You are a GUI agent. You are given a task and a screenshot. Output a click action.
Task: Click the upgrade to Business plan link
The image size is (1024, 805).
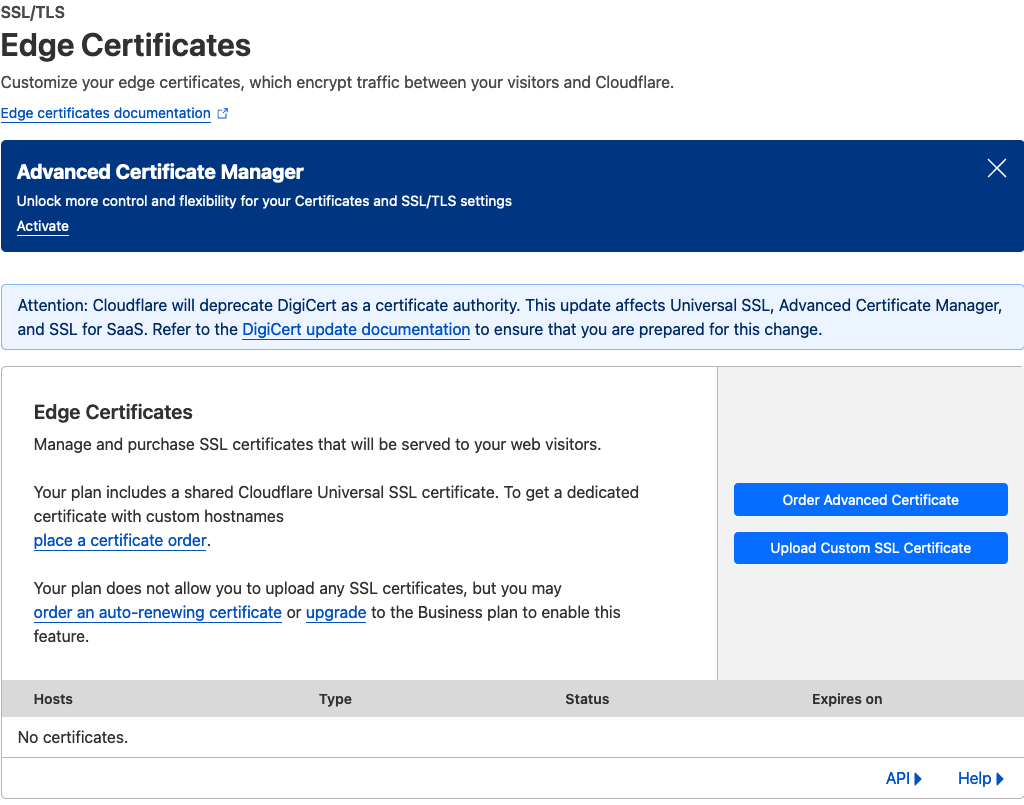[336, 613]
